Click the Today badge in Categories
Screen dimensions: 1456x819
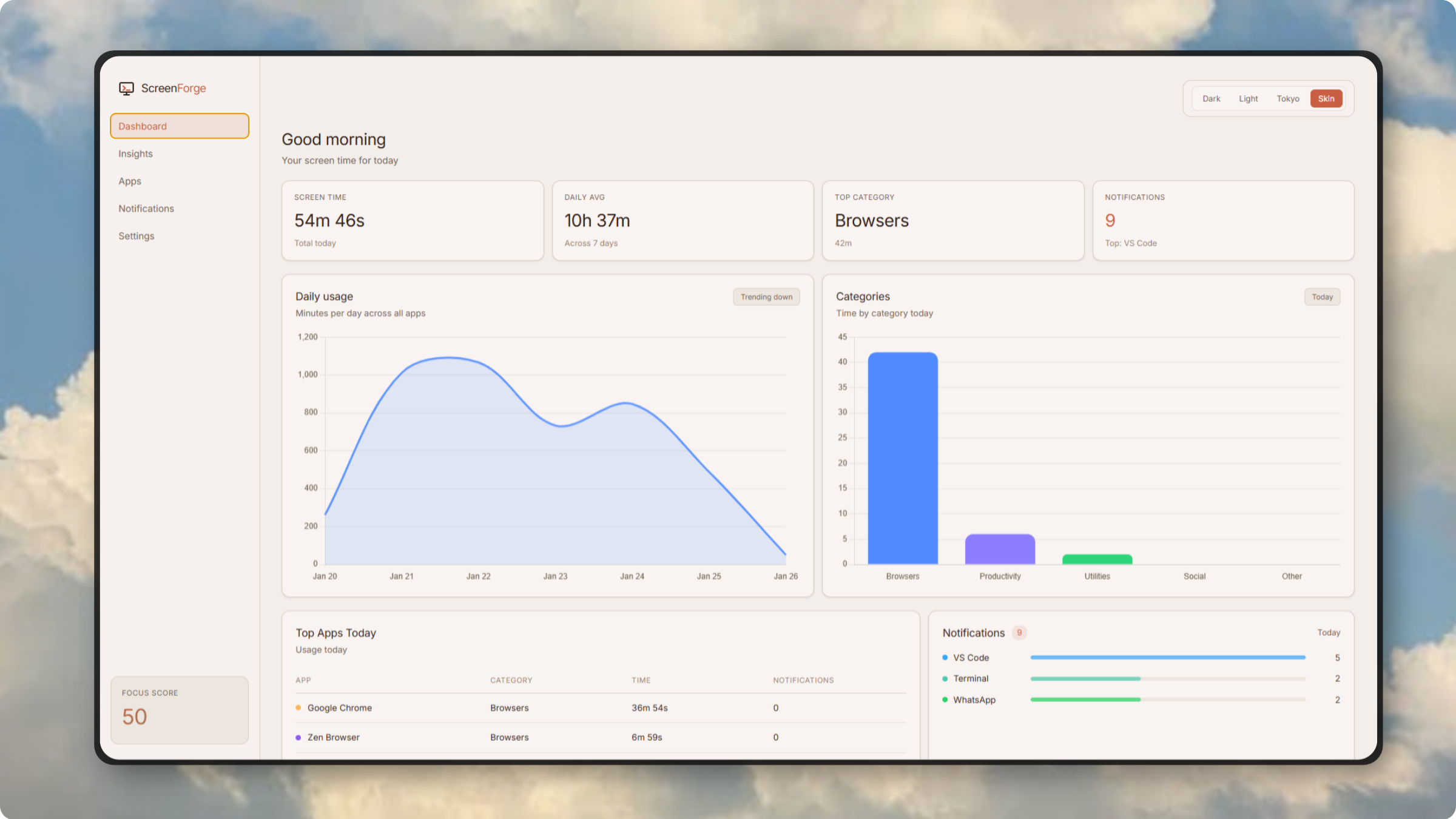[1322, 297]
